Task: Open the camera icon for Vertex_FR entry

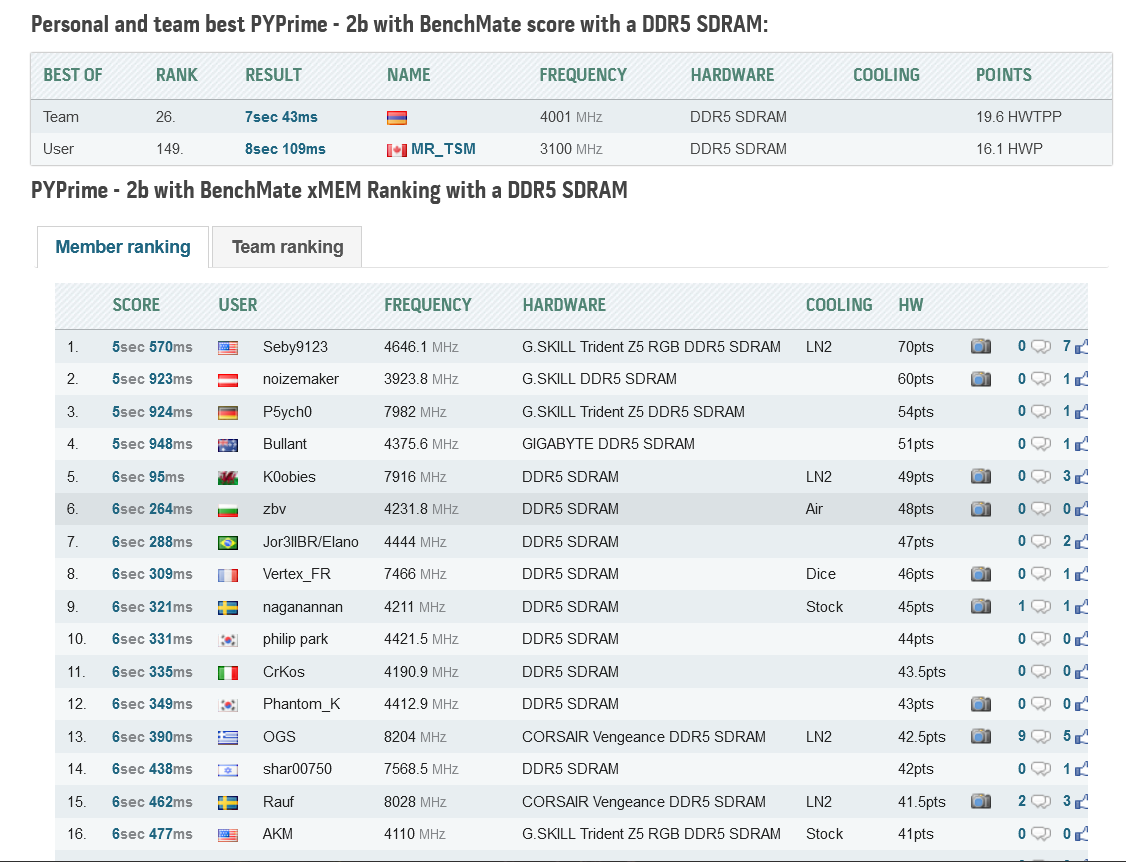Action: [x=980, y=574]
